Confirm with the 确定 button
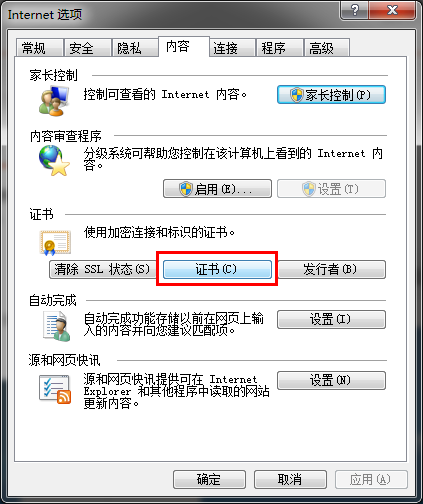This screenshot has height=504, width=423. pyautogui.click(x=209, y=480)
